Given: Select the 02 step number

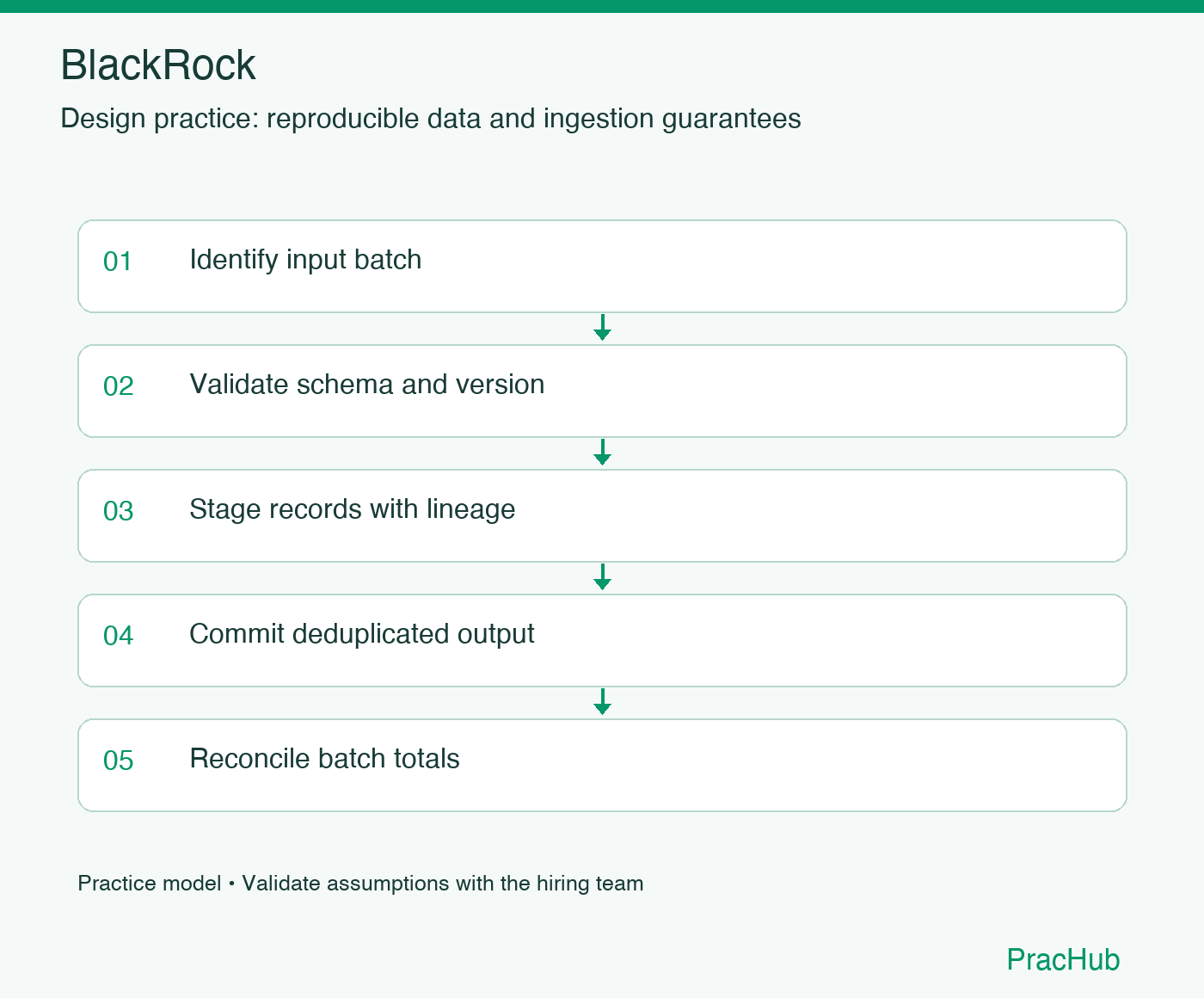Looking at the screenshot, I should click(x=118, y=386).
